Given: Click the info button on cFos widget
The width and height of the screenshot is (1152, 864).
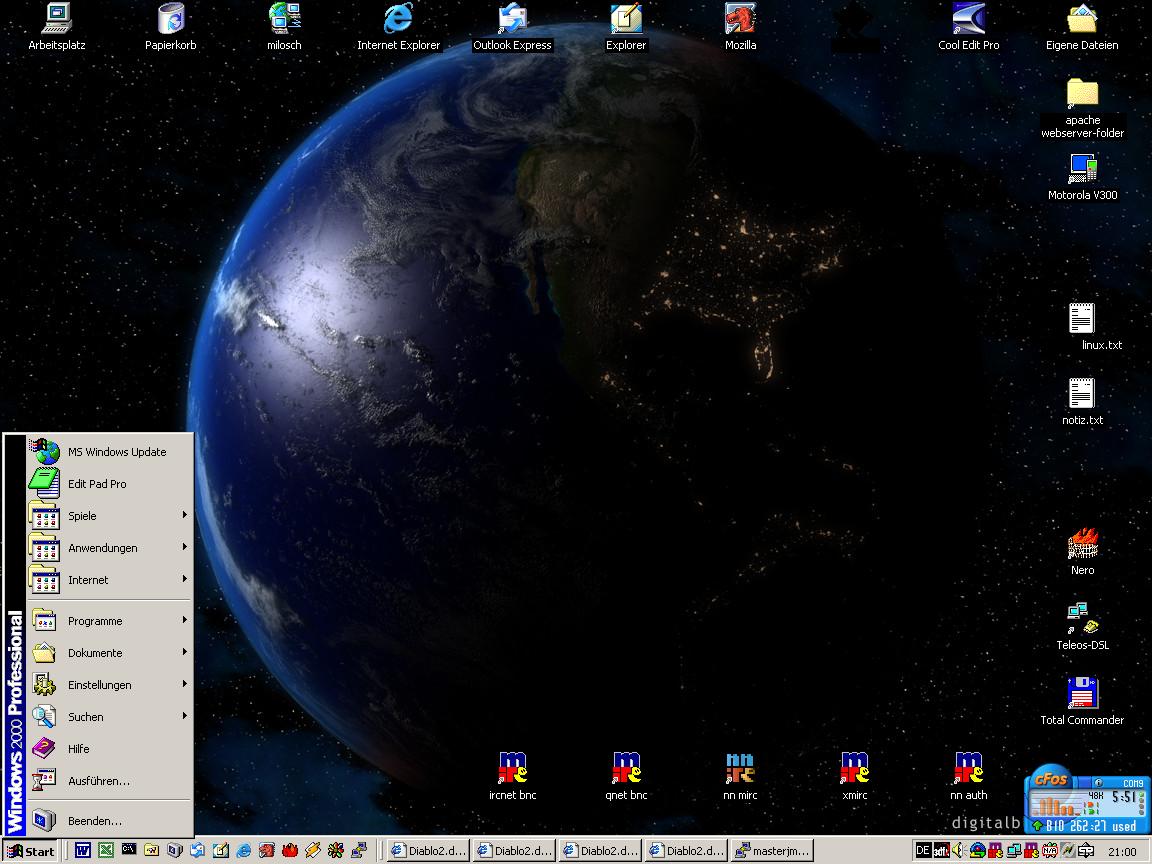Looking at the screenshot, I should pyautogui.click(x=1098, y=782).
